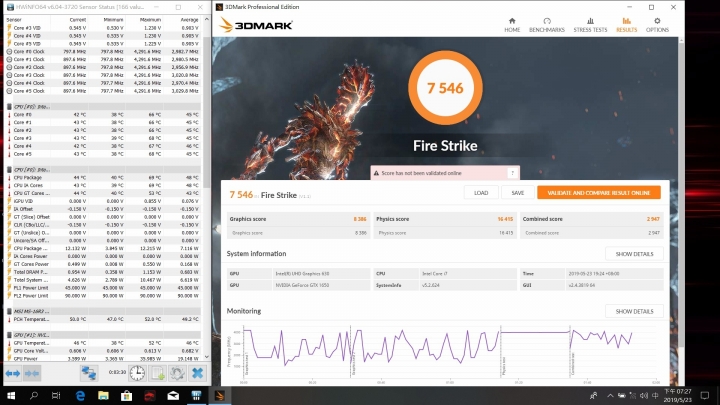Click the network icon in system tray
This screenshot has height=405, width=720.
[633, 395]
